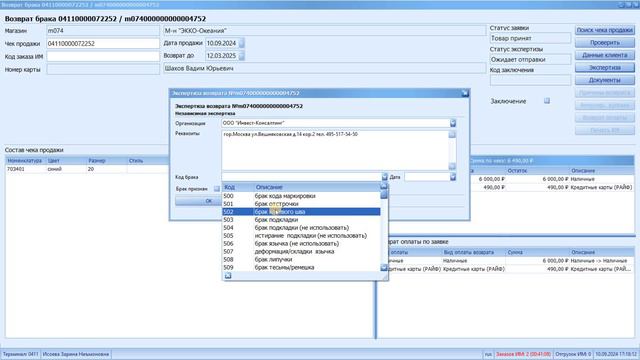
Task: Click Терминал 0411 in status bar
Action: pyautogui.click(x=20, y=354)
